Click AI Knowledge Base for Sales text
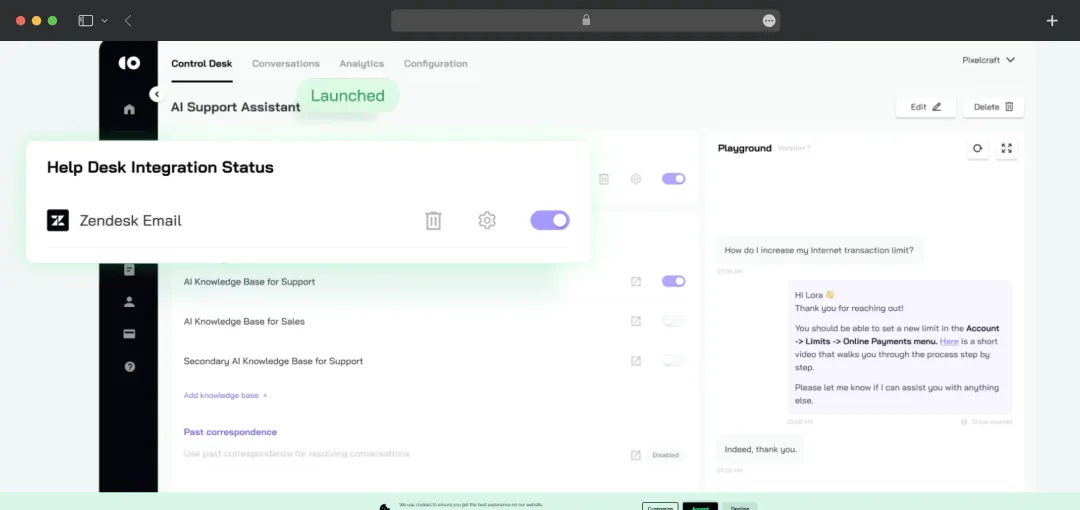This screenshot has height=510, width=1080. point(244,321)
